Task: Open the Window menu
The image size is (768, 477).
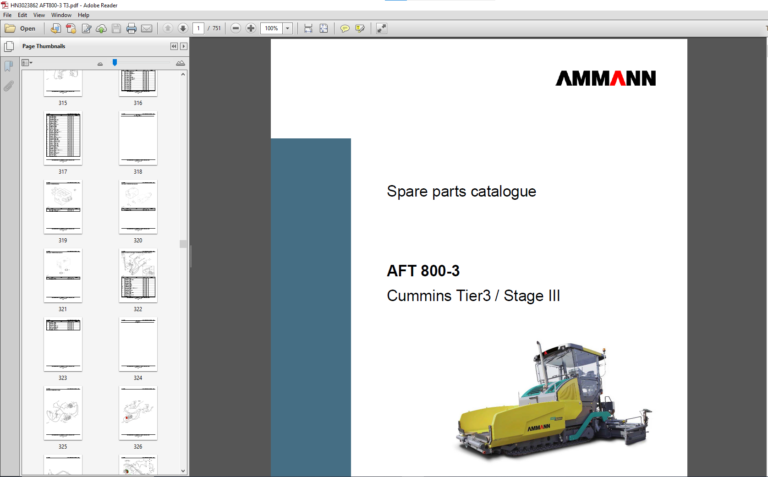Action: pos(61,15)
